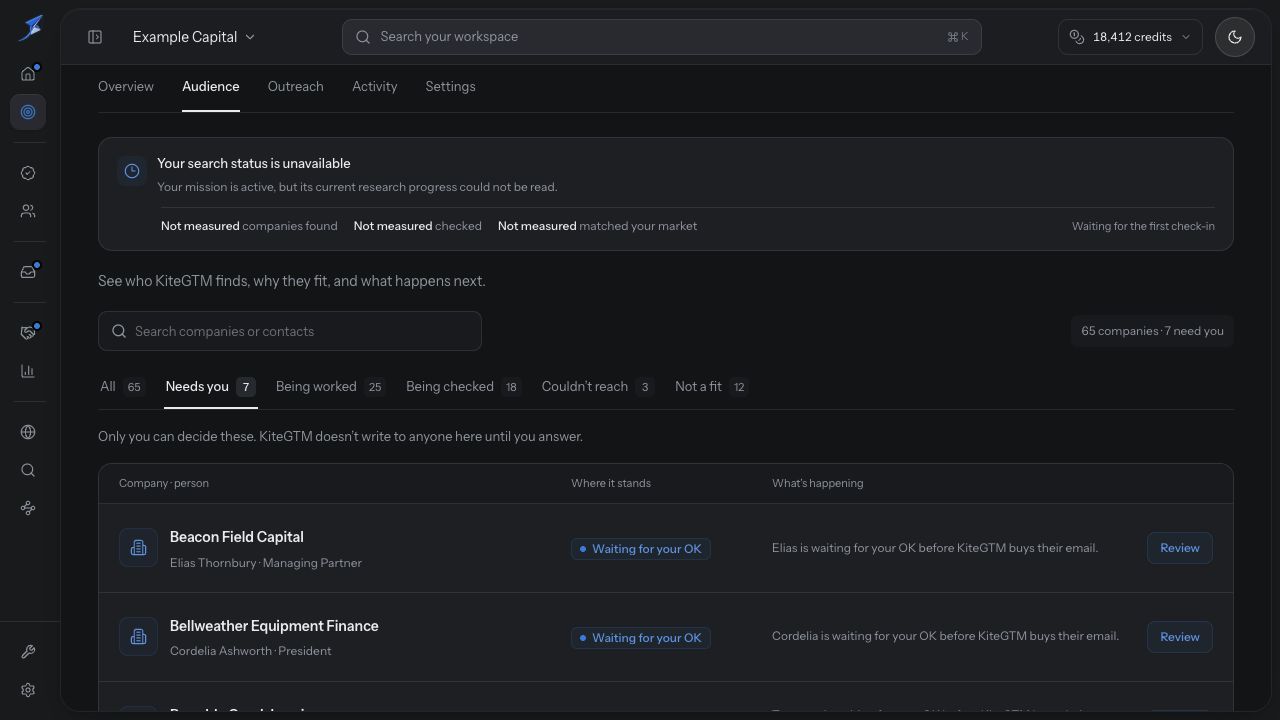Click the Beacon Field Capital building icon

point(139,548)
